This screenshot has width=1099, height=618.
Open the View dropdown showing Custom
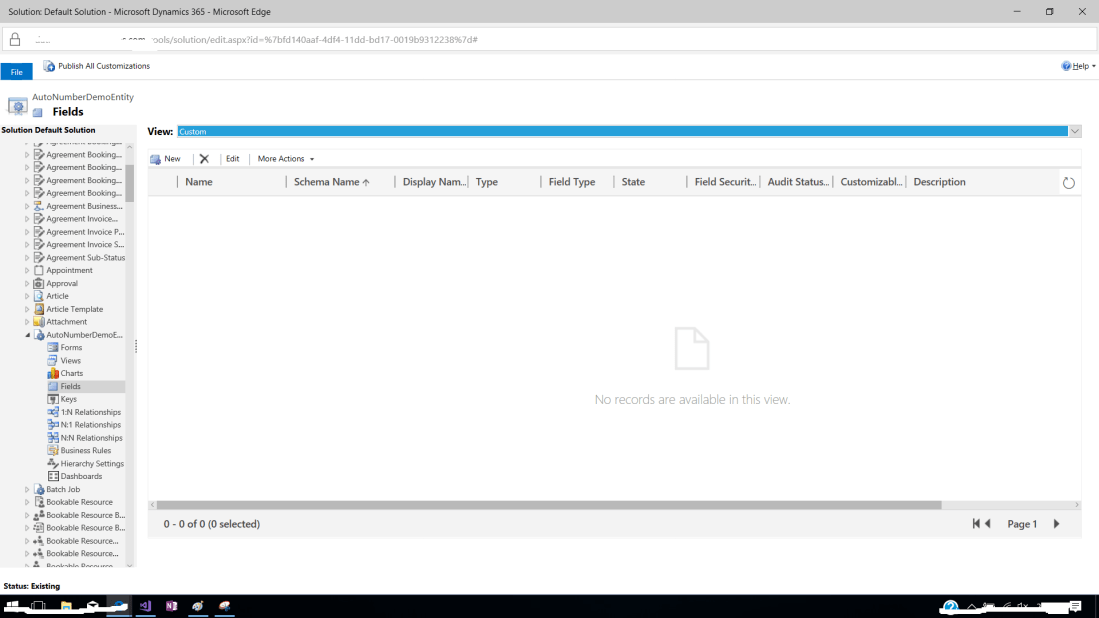tap(1075, 132)
